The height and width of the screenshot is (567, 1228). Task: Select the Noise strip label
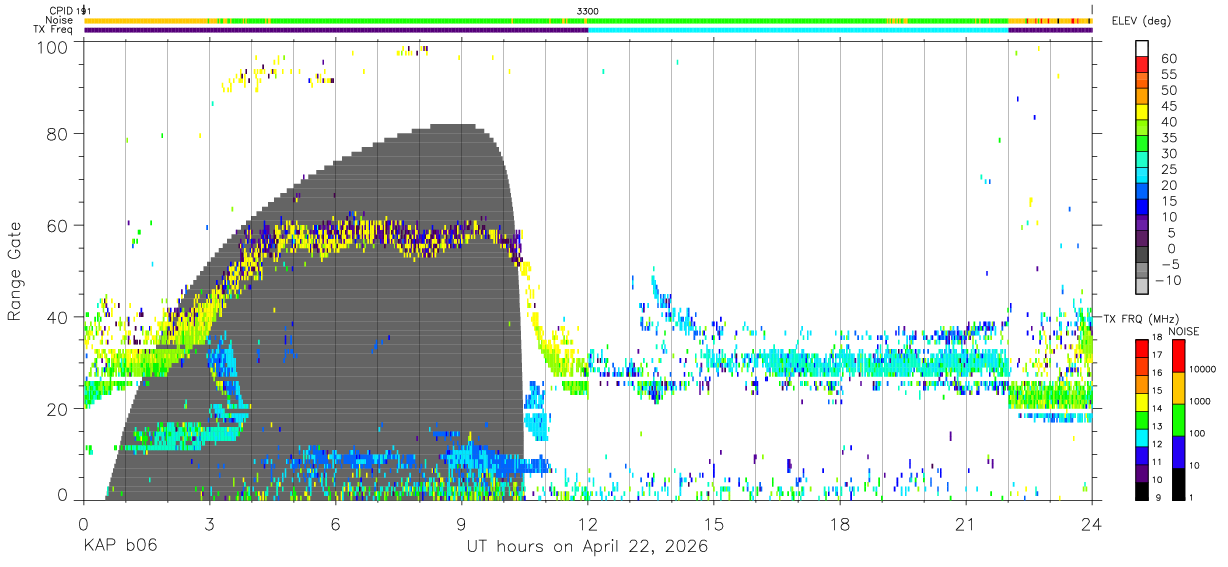pos(60,20)
